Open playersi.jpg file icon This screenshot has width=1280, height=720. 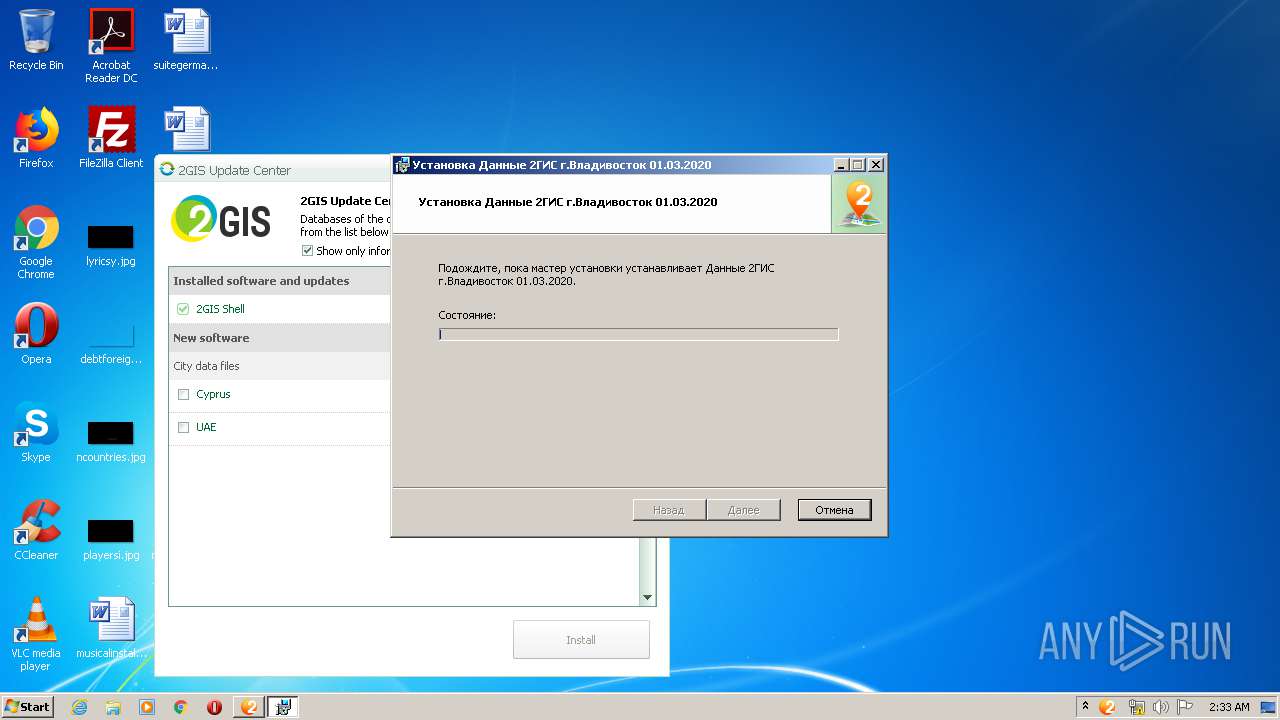point(111,538)
